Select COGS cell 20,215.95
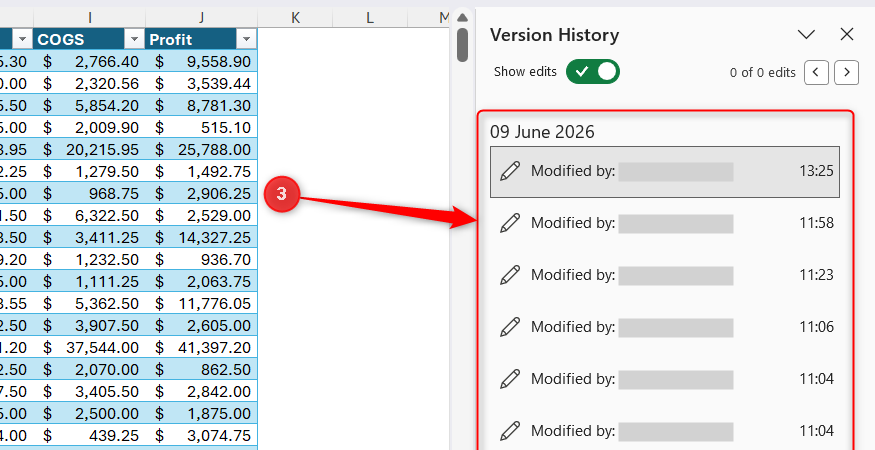 click(89, 150)
